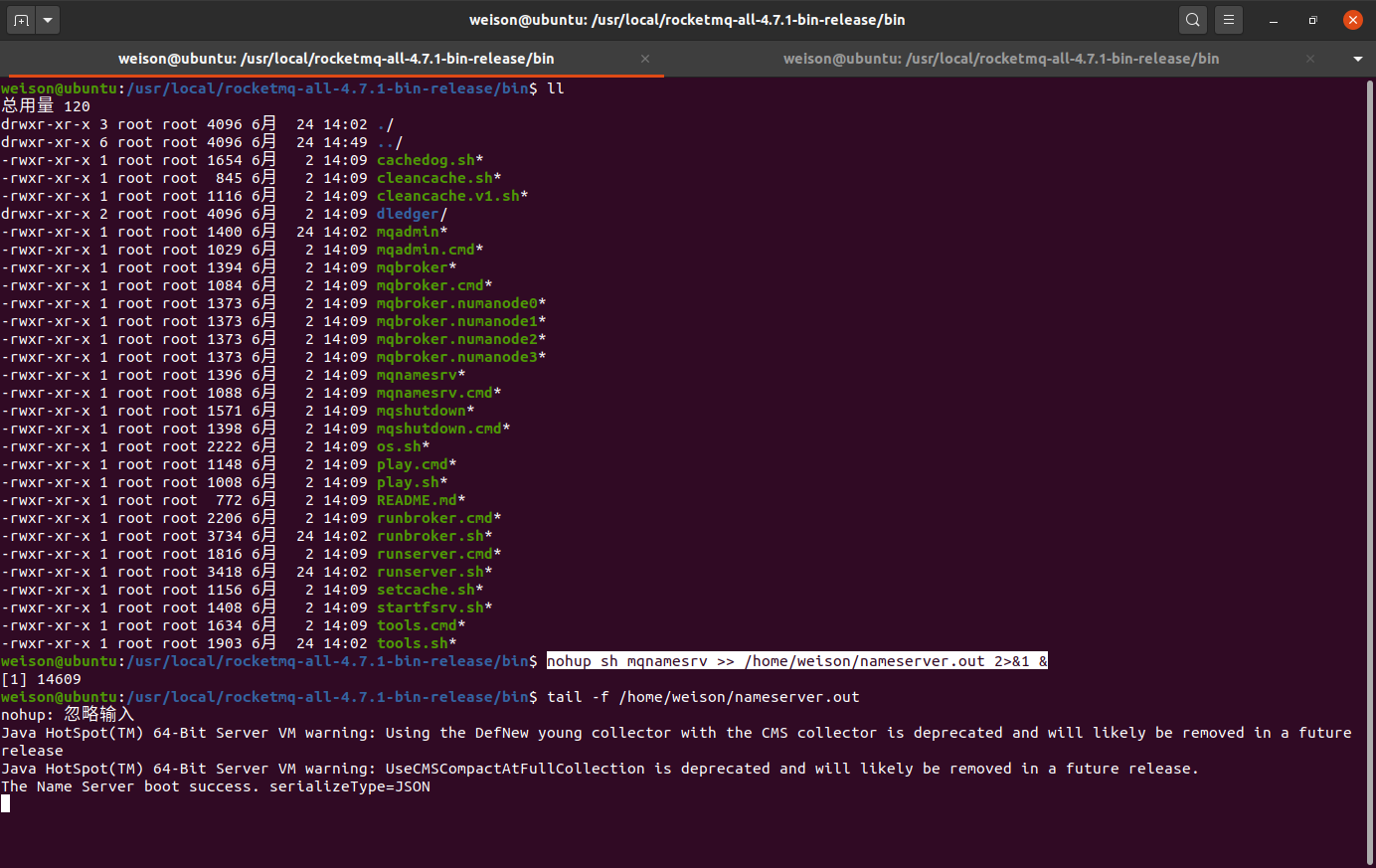
Task: Click the os.sh file name
Action: point(399,446)
